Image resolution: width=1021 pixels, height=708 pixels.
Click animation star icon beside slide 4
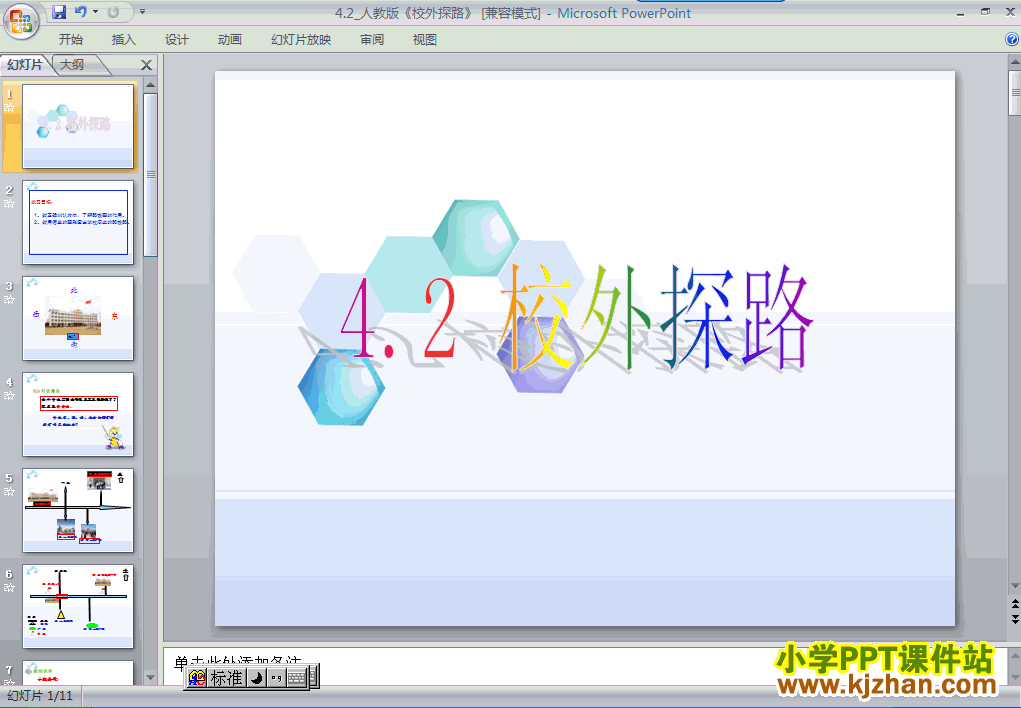click(9, 396)
